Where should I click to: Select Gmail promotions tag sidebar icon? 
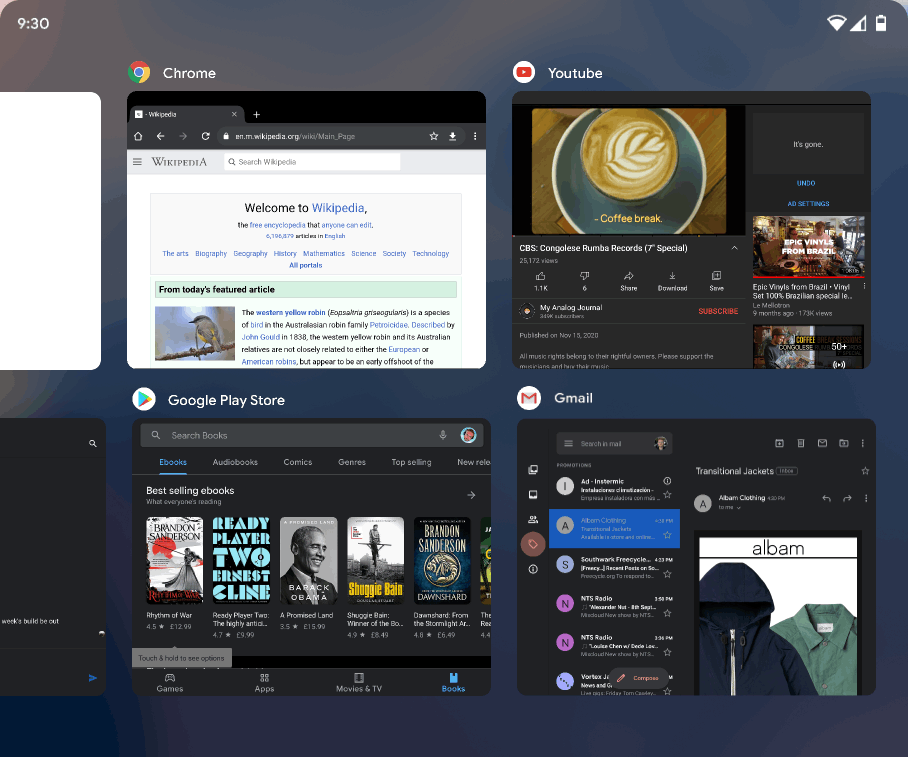click(x=533, y=544)
